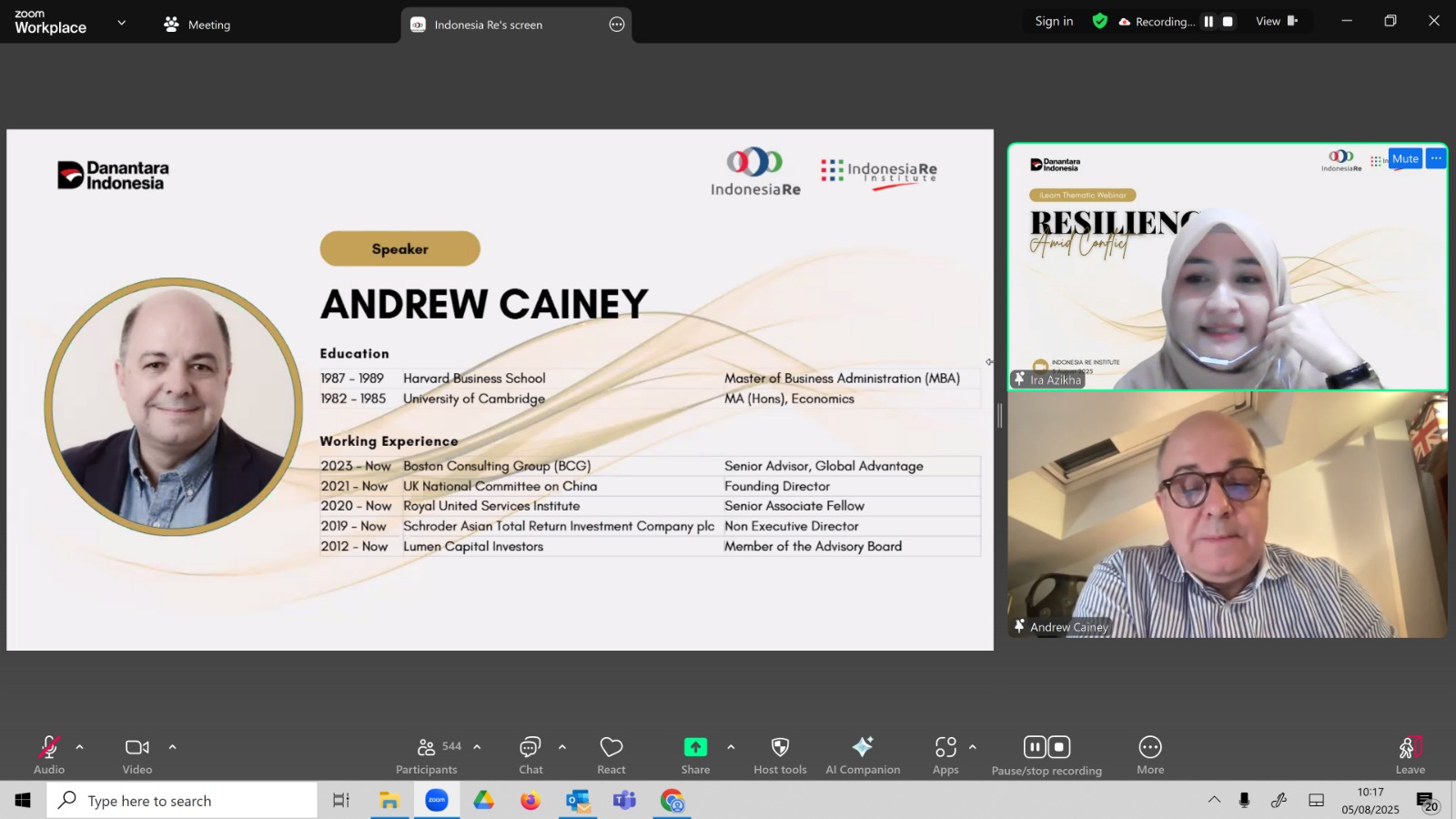Screen dimensions: 1456x819
Task: Click the Sign in link
Action: point(1054,22)
